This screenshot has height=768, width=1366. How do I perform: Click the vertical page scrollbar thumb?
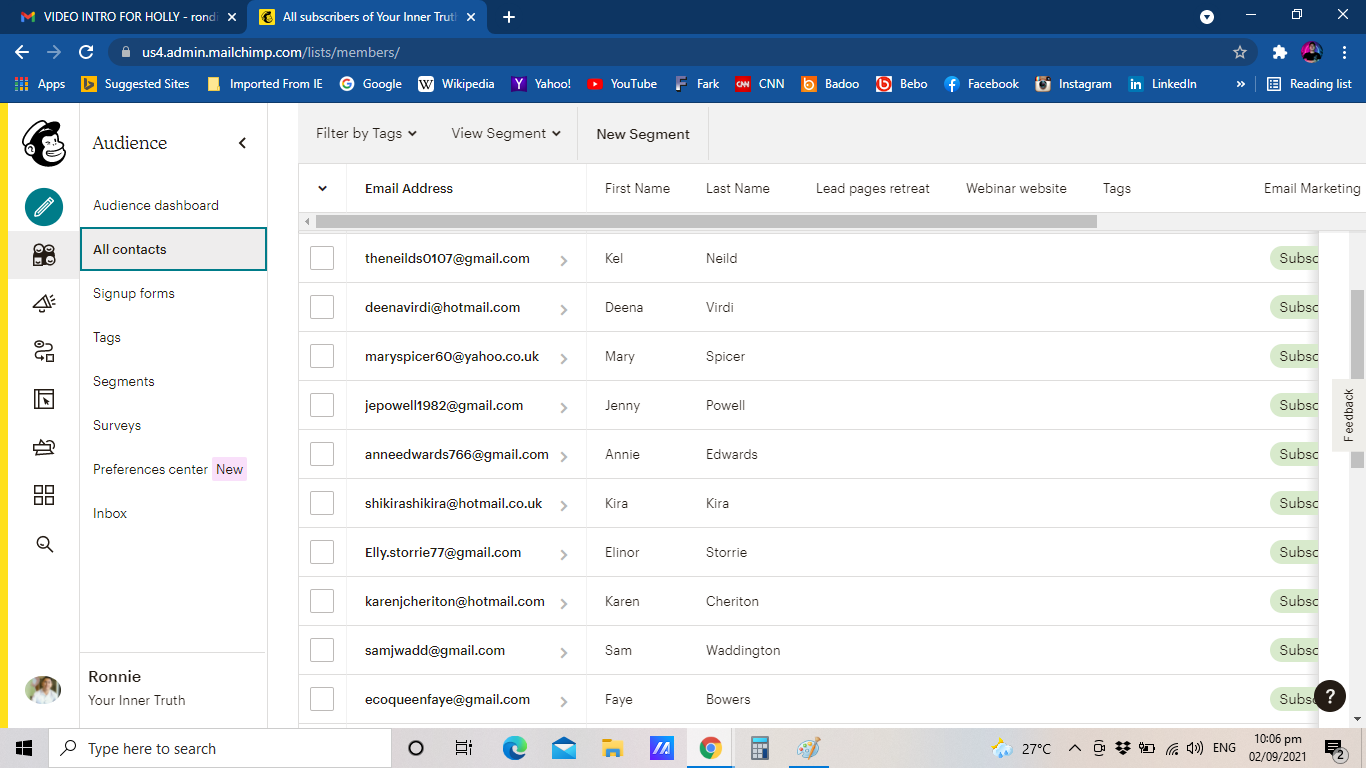tap(1357, 378)
